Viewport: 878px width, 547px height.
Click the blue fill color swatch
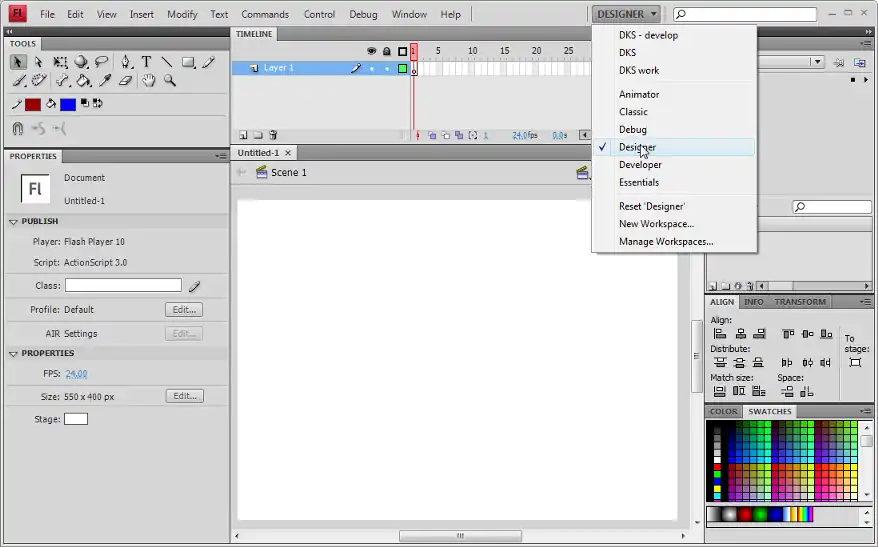tap(67, 104)
